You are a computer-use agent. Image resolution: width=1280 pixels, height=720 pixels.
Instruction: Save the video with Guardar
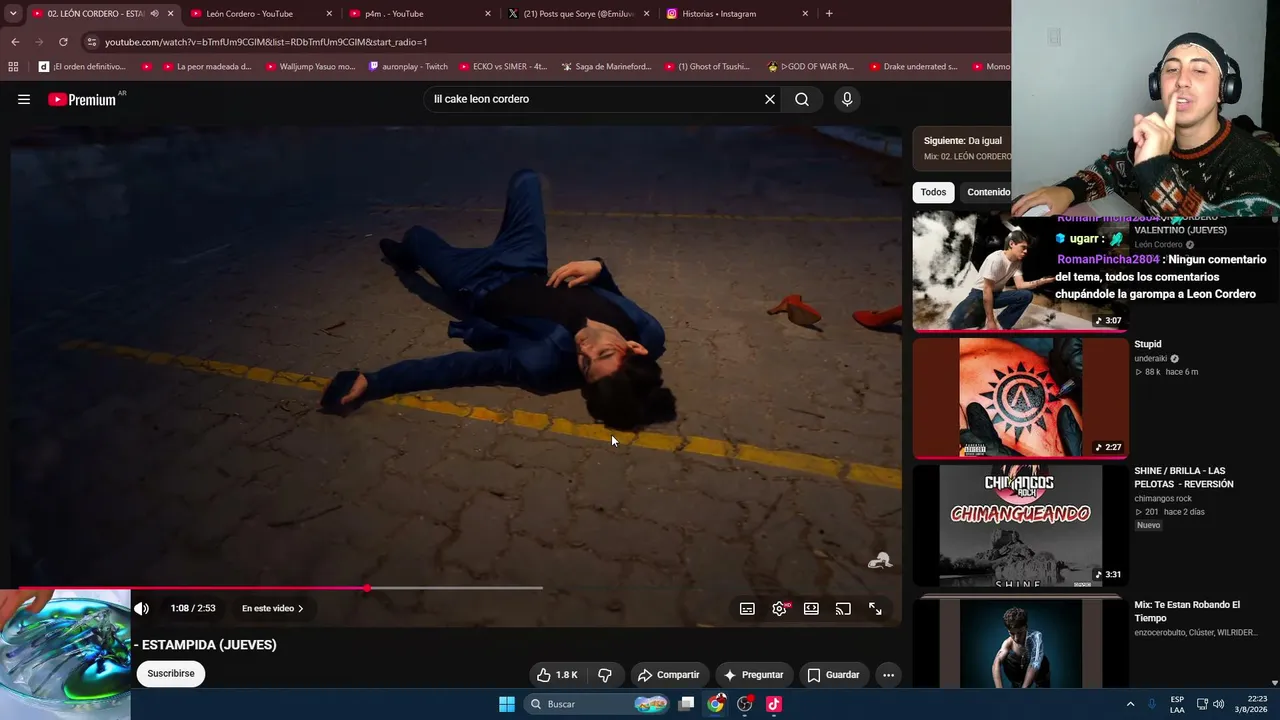(834, 675)
